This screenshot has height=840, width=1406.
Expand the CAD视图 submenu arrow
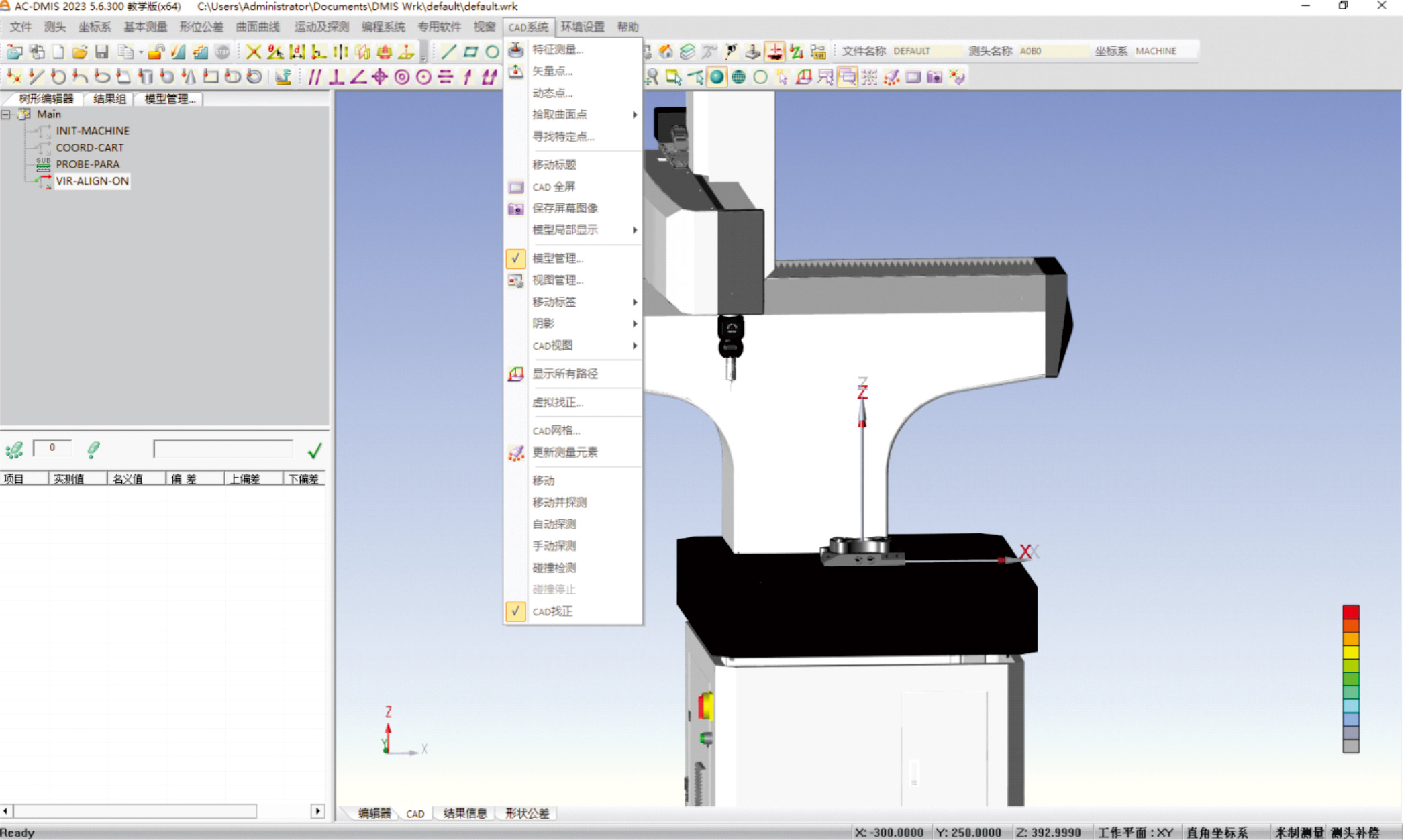(634, 346)
